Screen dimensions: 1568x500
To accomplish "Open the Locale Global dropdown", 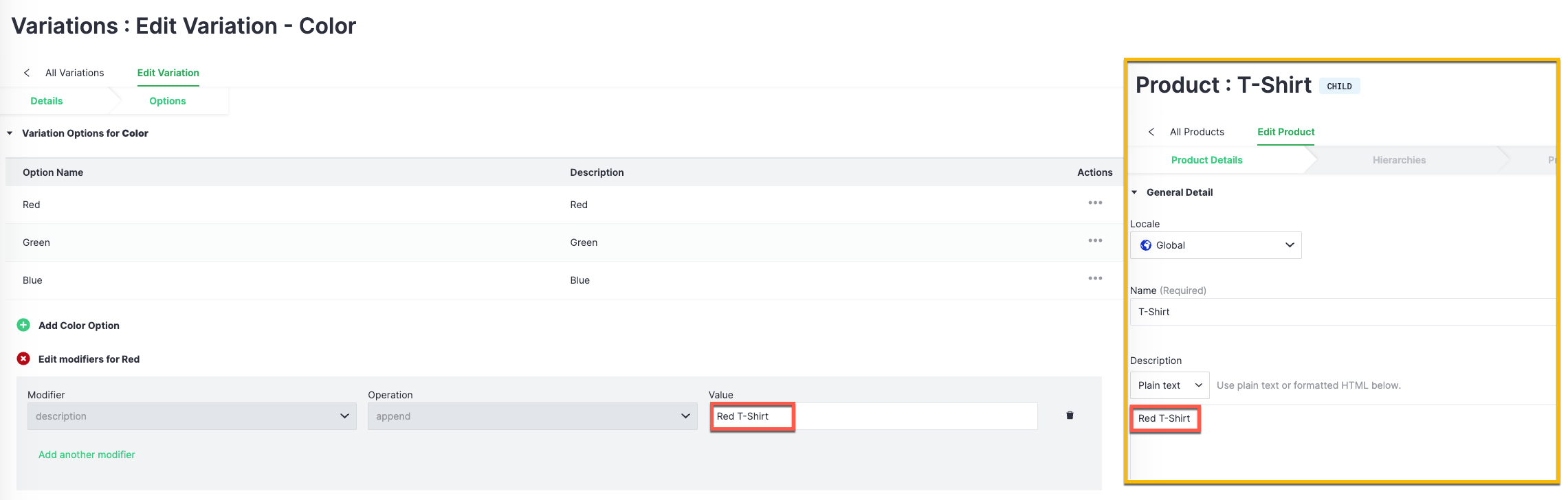I will tap(1215, 245).
